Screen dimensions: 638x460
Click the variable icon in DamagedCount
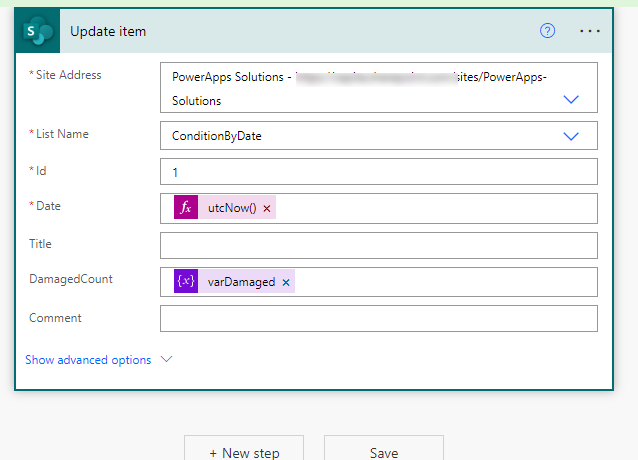coord(185,282)
